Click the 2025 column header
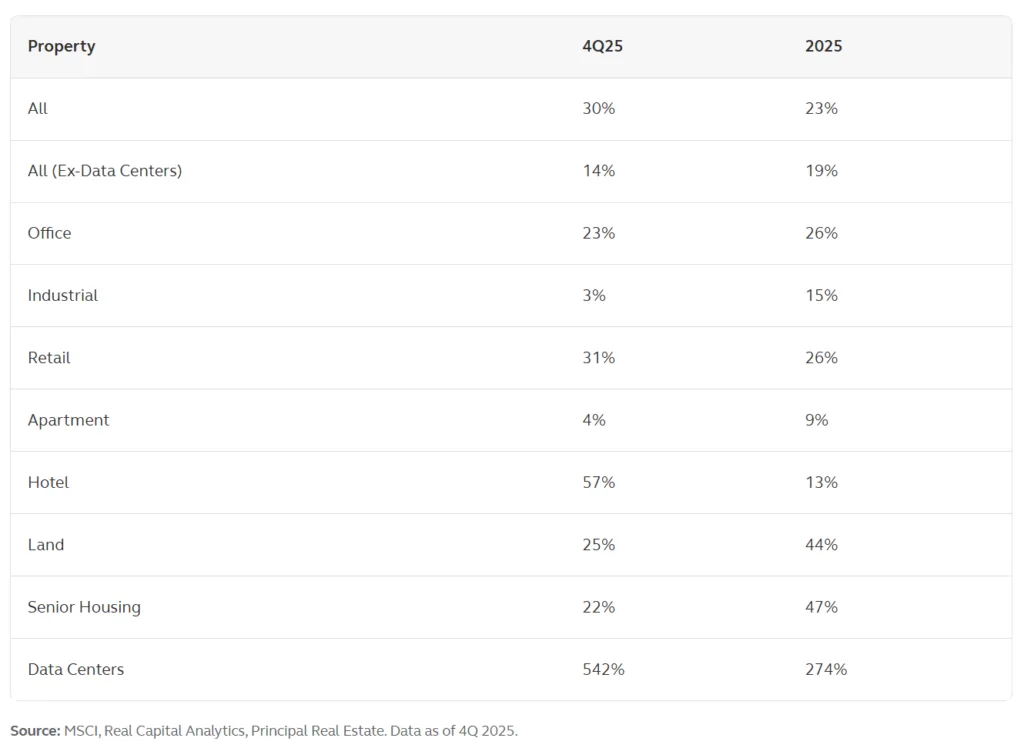This screenshot has width=1024, height=748. 823,46
